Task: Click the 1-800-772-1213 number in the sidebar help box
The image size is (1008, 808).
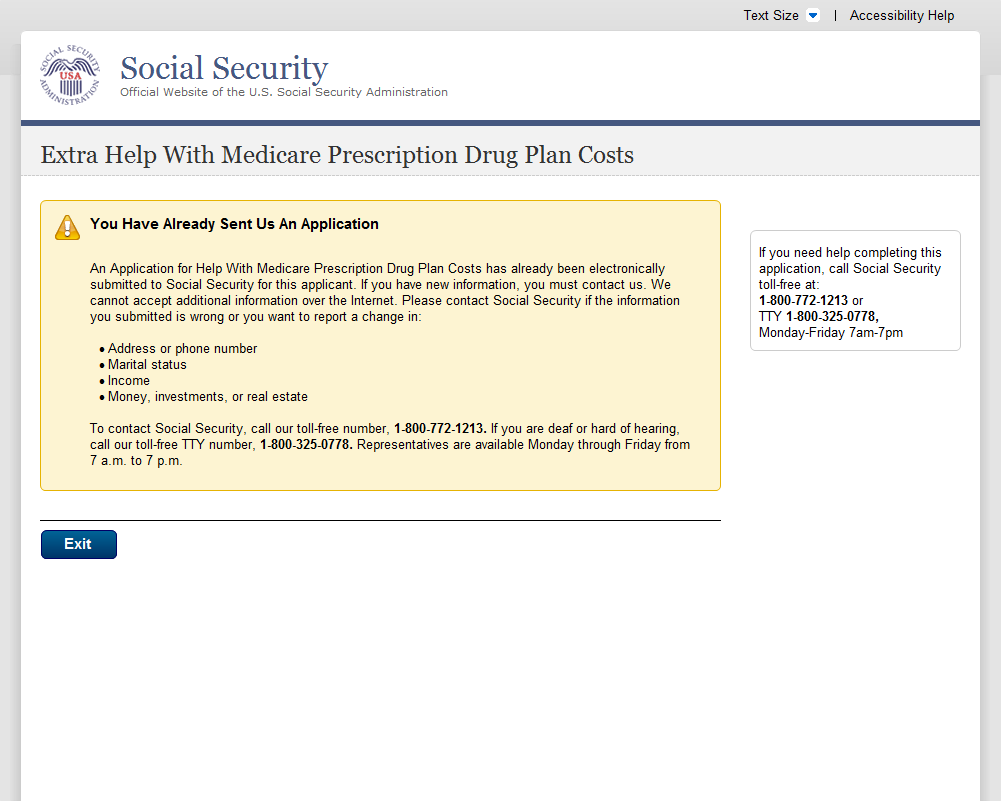Action: (803, 301)
